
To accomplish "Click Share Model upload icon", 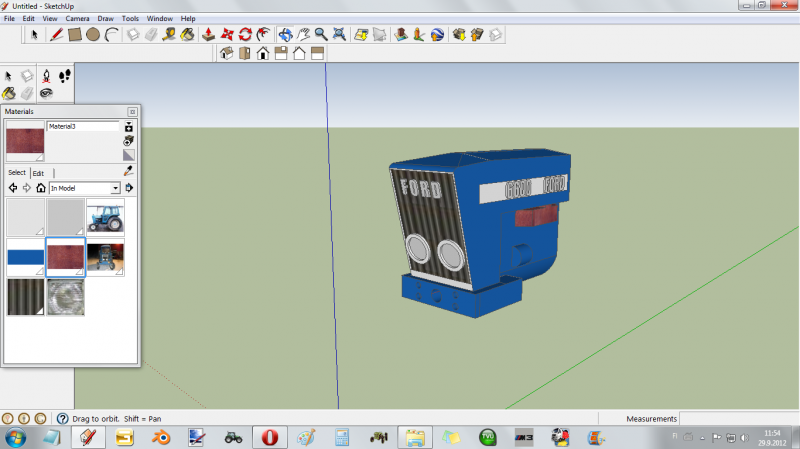I will pos(477,35).
